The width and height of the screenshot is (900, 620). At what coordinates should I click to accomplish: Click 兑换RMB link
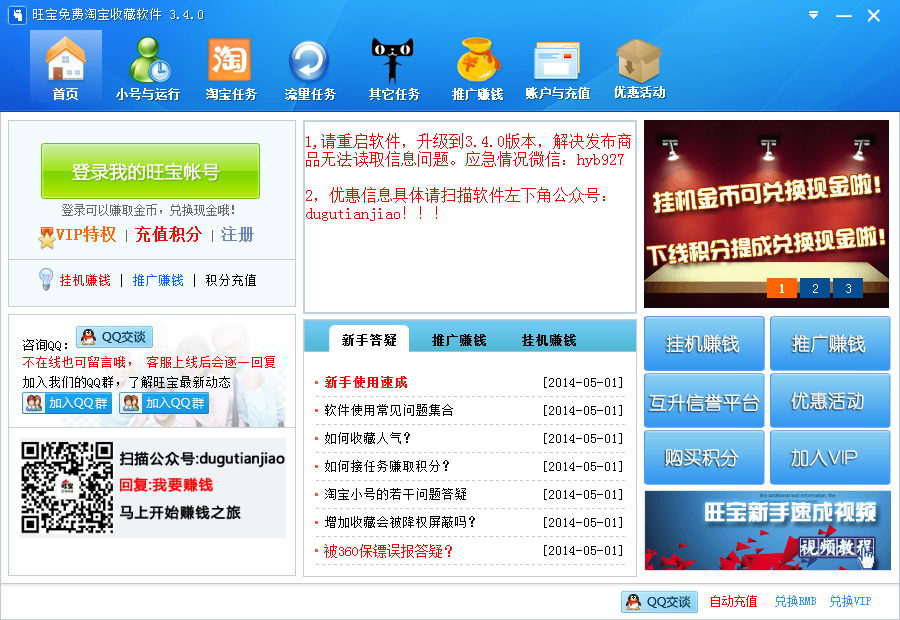click(796, 601)
